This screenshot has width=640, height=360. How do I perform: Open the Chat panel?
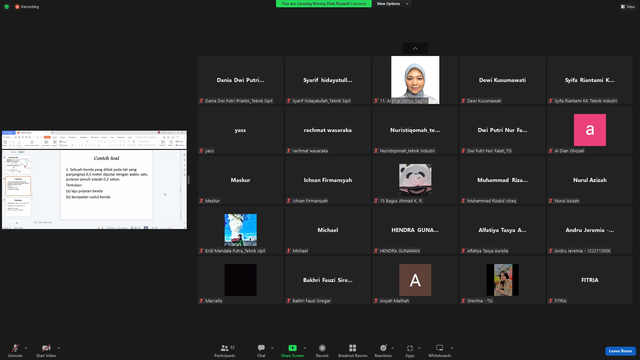tap(261, 350)
